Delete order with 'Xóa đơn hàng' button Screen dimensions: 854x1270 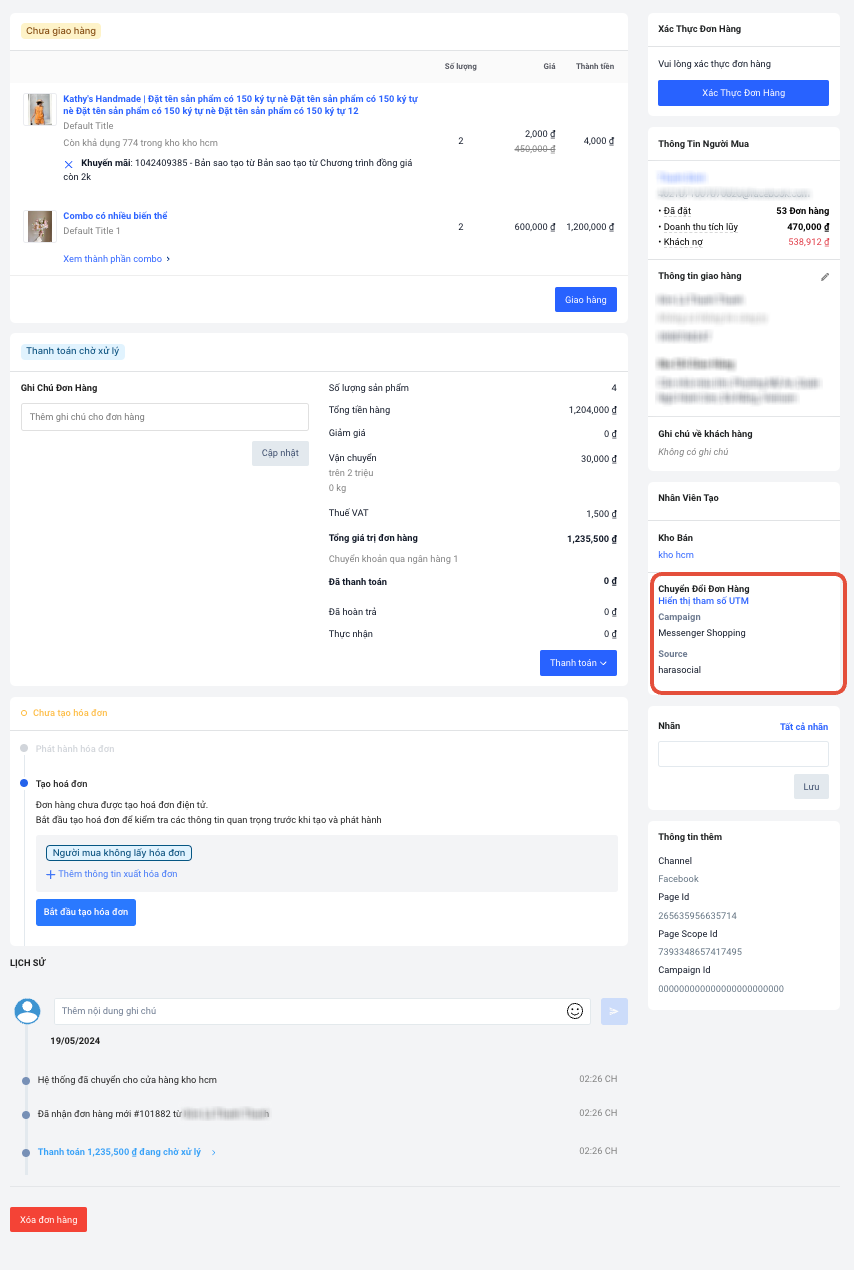click(48, 1220)
